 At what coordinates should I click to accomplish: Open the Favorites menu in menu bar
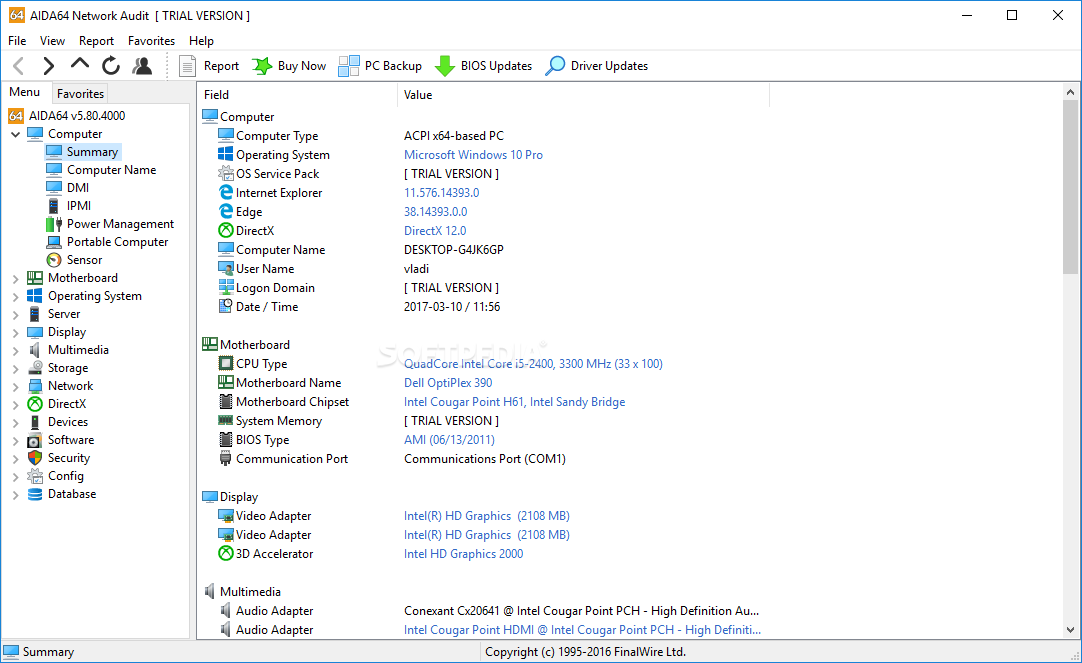(x=151, y=41)
